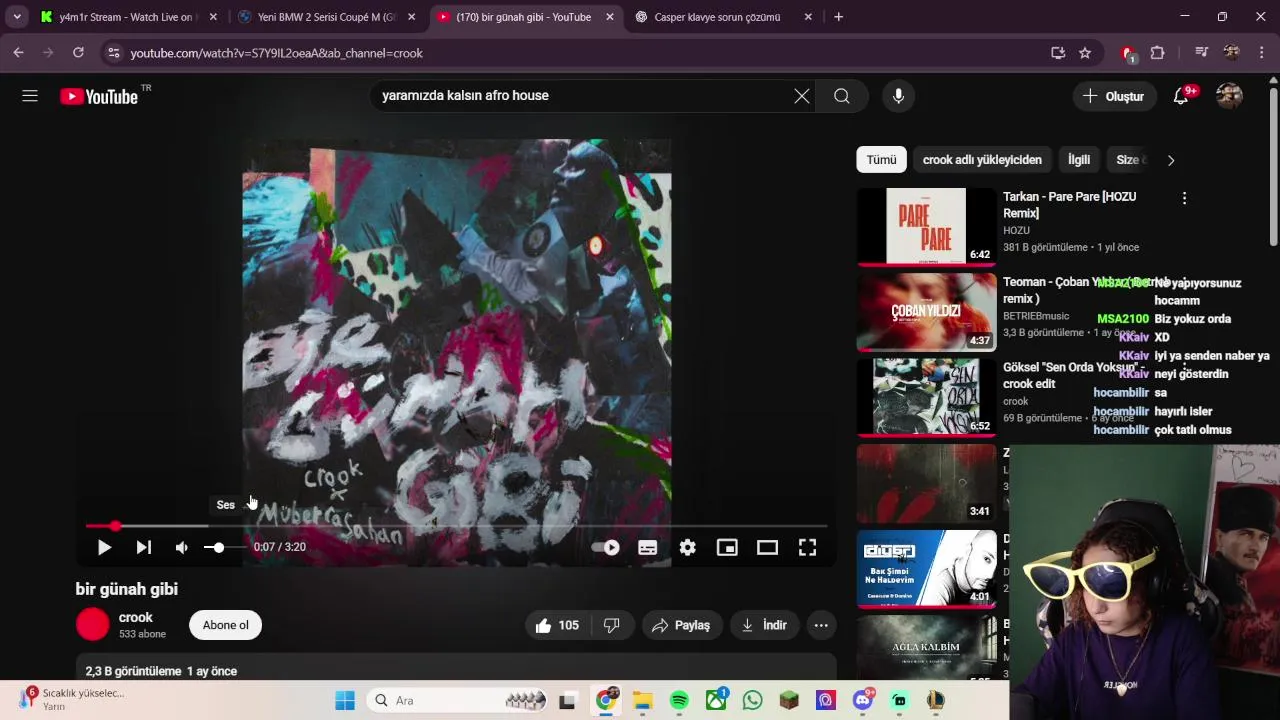Open the red 3:41 video thumbnail
The height and width of the screenshot is (720, 1280).
point(926,482)
